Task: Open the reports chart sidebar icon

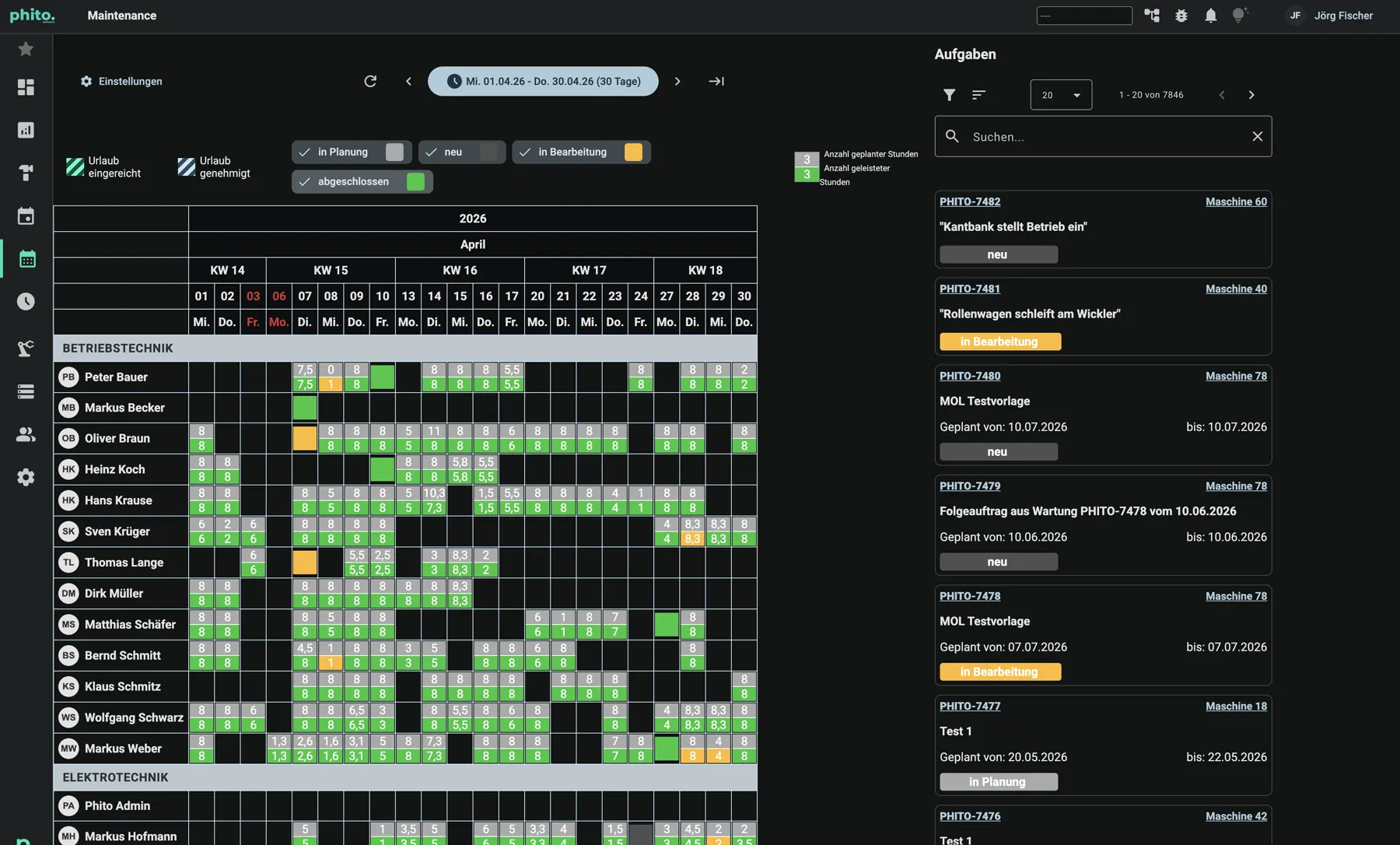Action: (26, 130)
